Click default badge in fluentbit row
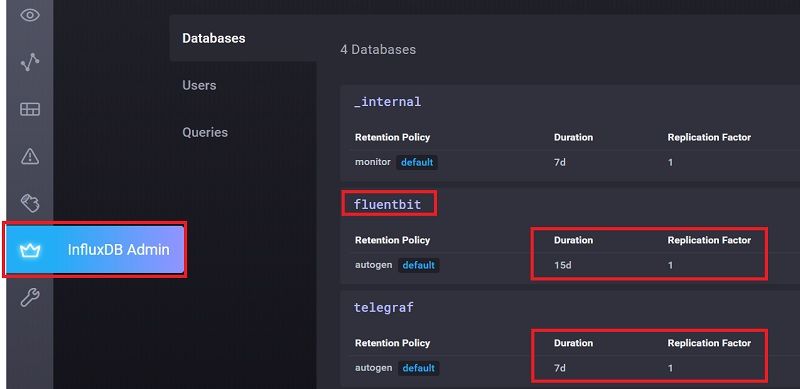Viewport: 800px width, 389px height. pos(418,265)
